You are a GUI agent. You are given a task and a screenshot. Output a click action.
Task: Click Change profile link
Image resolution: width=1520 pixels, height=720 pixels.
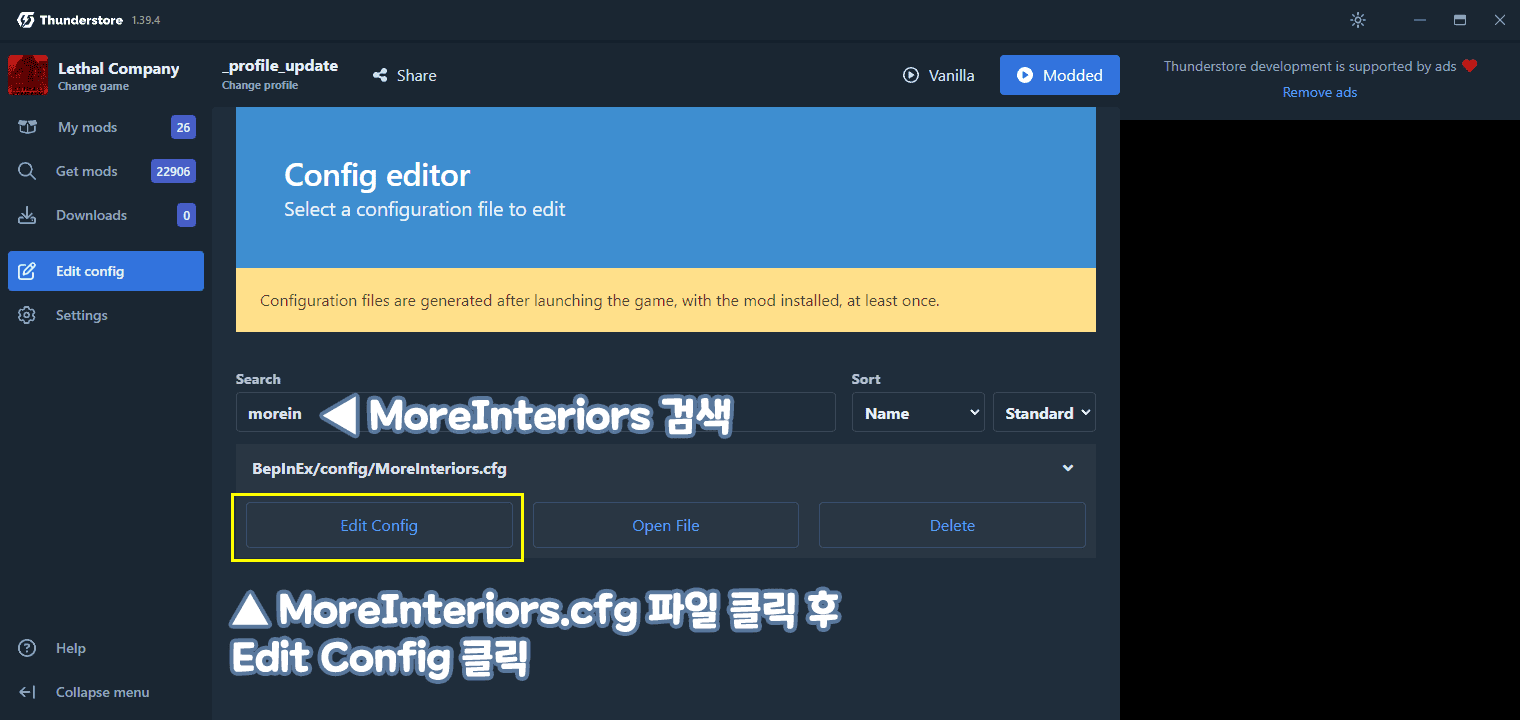click(260, 85)
